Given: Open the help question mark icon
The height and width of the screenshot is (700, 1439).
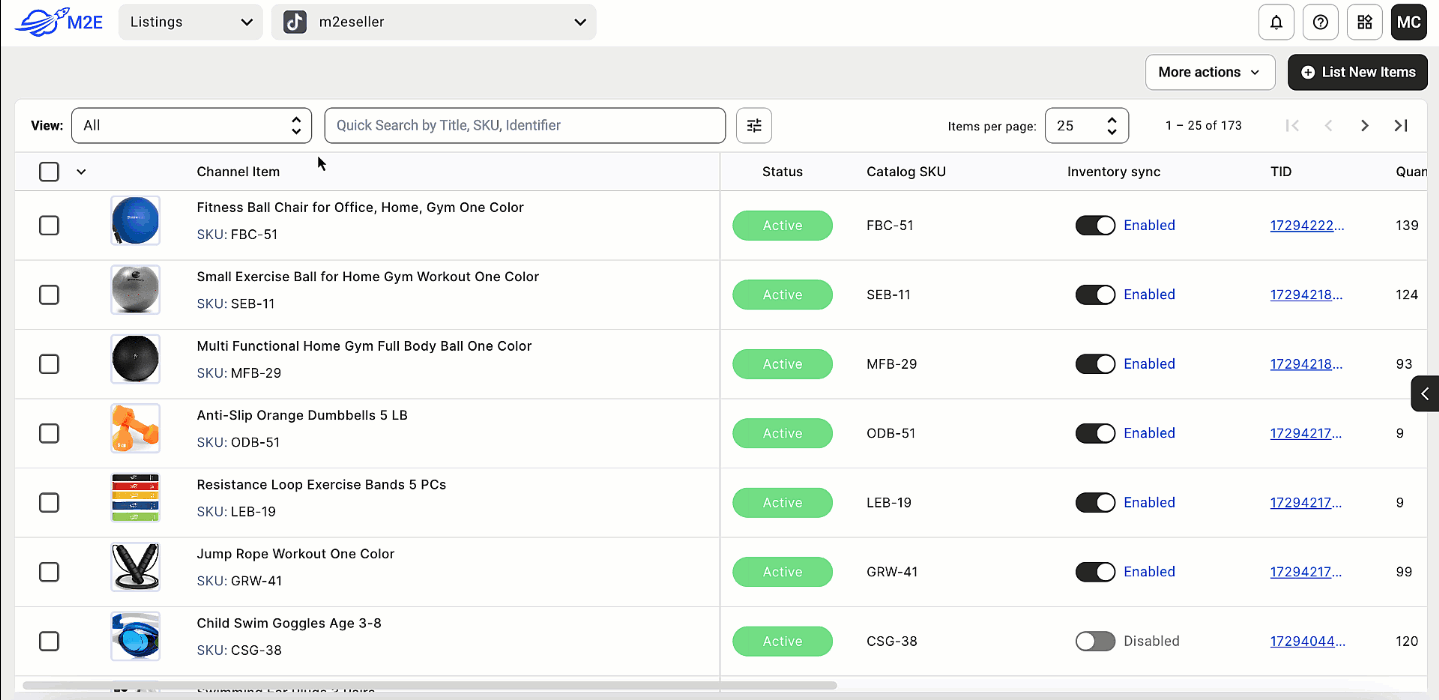Looking at the screenshot, I should coord(1320,22).
